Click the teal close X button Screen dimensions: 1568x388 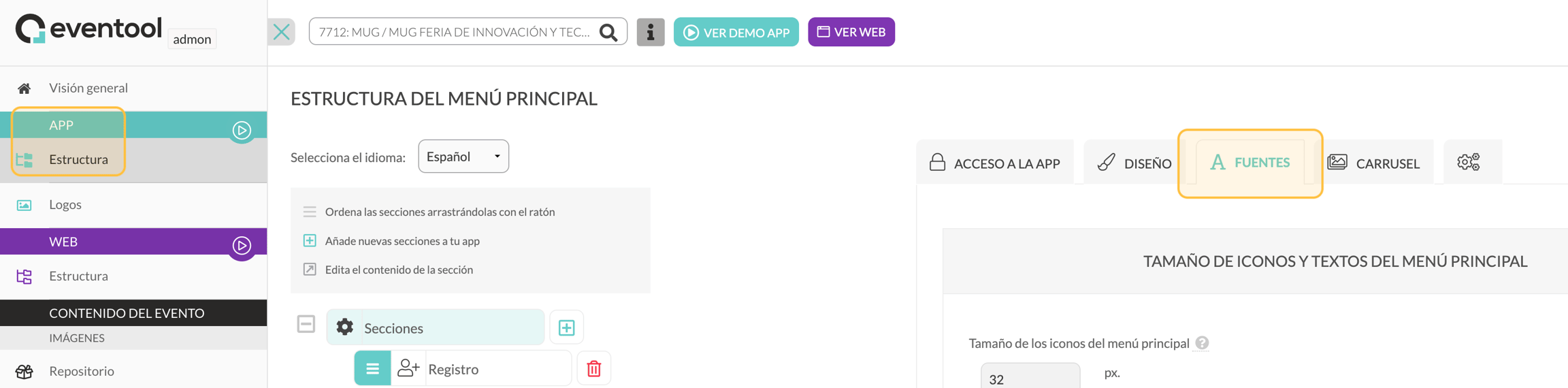click(282, 32)
